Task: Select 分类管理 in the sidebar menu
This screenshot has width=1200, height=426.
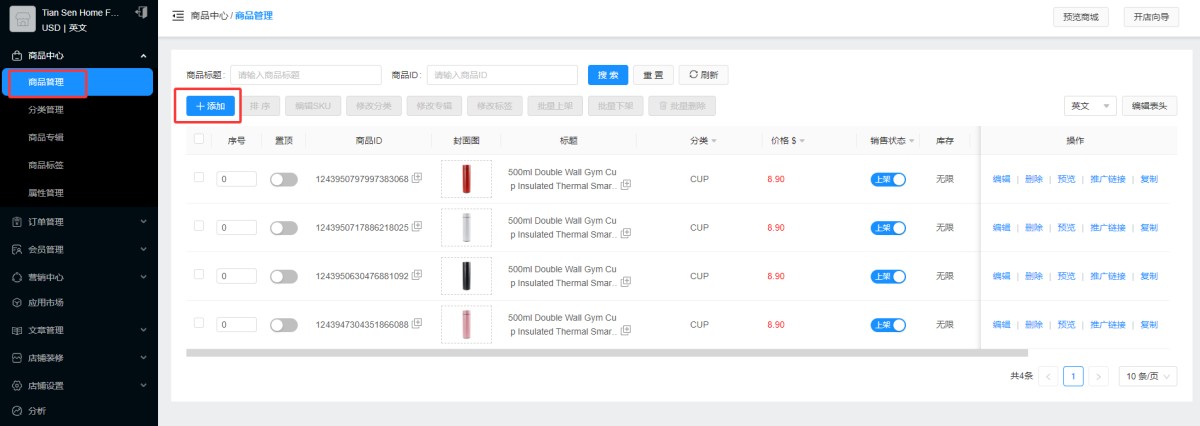Action: [x=46, y=110]
